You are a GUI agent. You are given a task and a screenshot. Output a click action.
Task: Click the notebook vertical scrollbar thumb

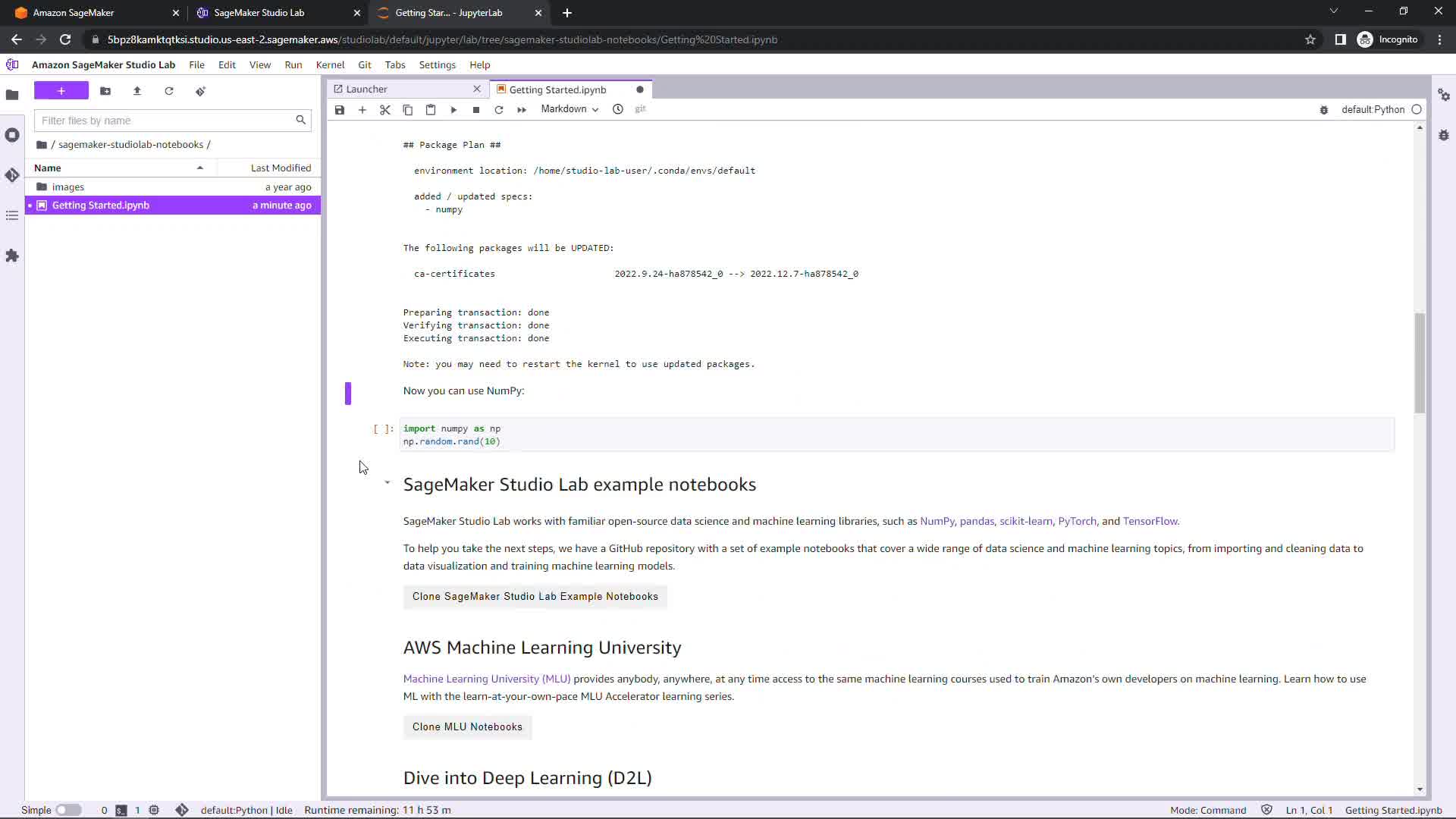click(x=1420, y=362)
